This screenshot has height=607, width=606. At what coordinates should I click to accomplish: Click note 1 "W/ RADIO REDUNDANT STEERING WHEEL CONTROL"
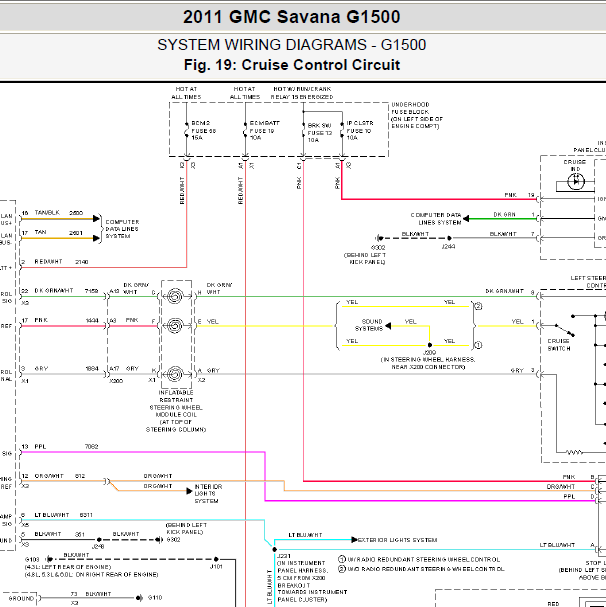(419, 559)
